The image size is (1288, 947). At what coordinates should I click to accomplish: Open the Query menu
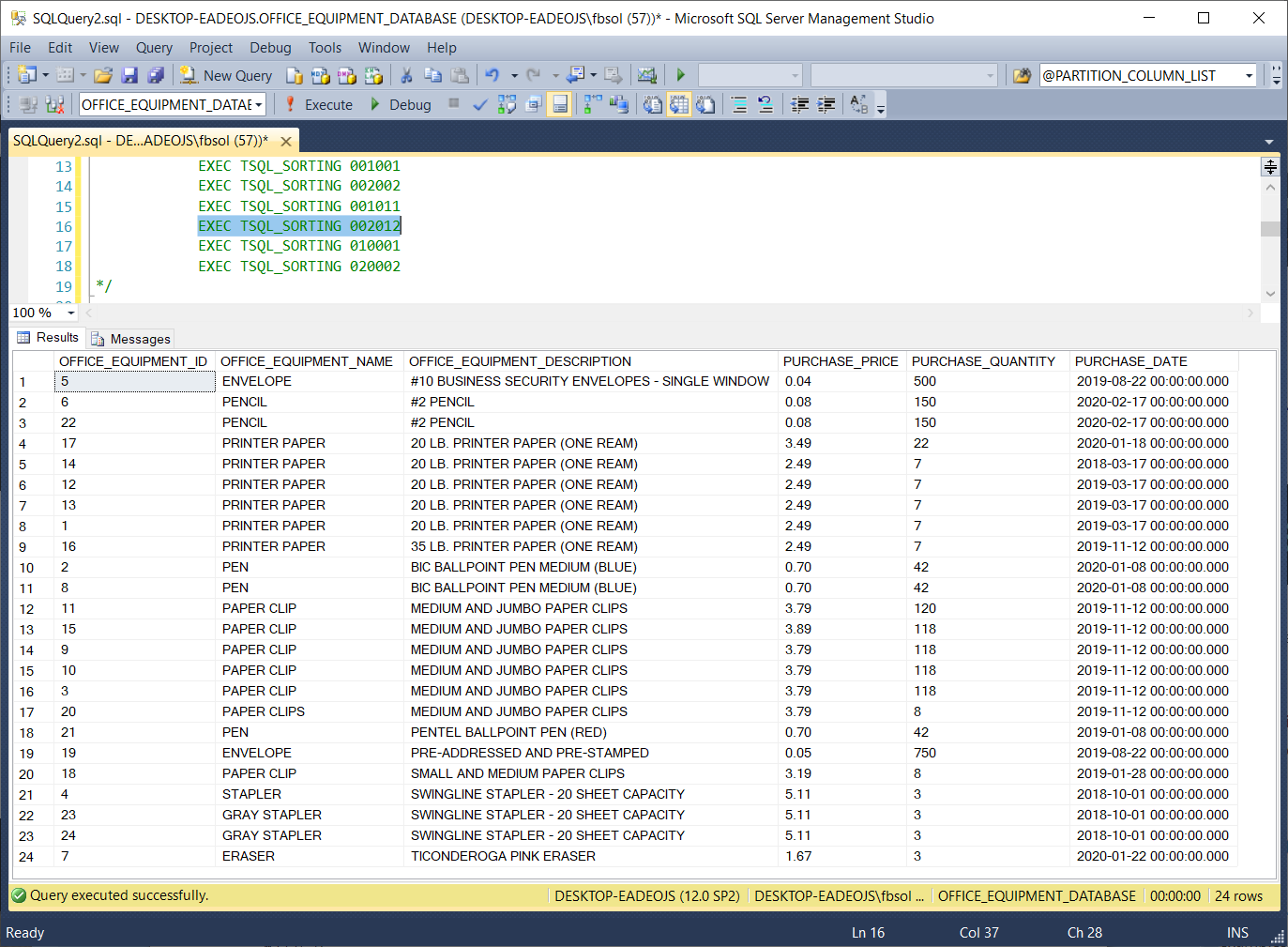(x=154, y=48)
